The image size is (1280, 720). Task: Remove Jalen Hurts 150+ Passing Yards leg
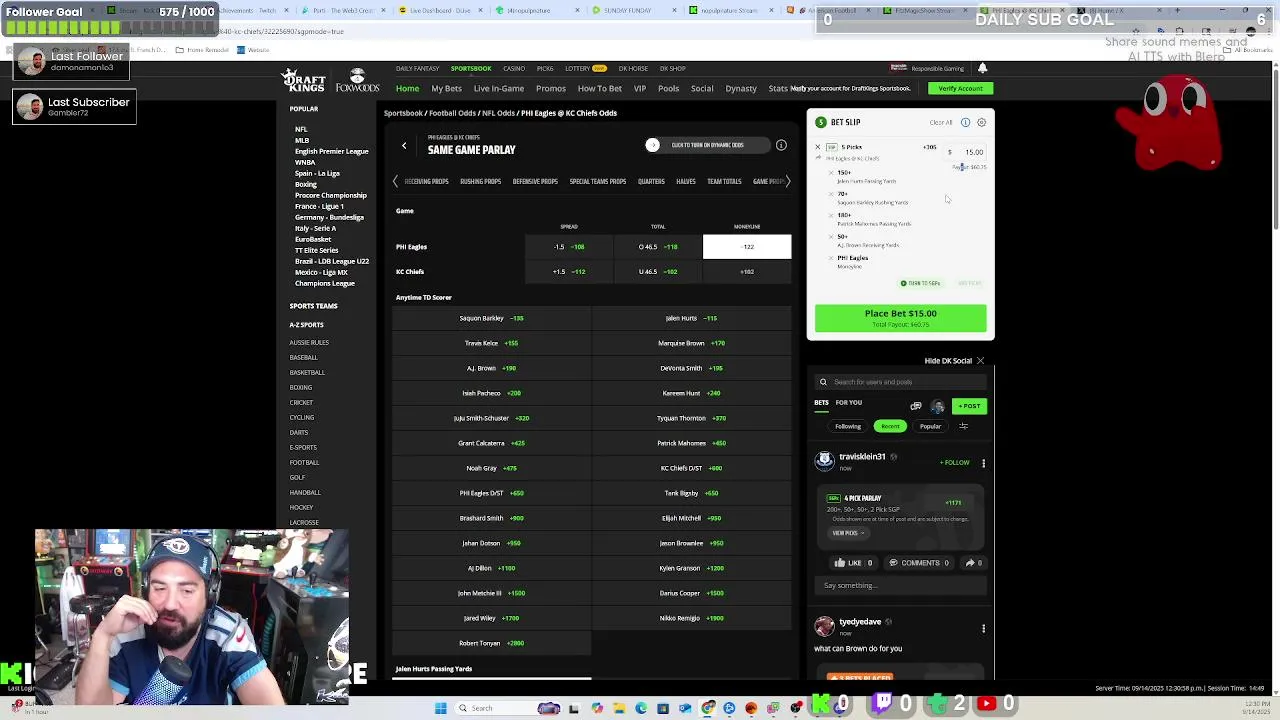point(831,172)
